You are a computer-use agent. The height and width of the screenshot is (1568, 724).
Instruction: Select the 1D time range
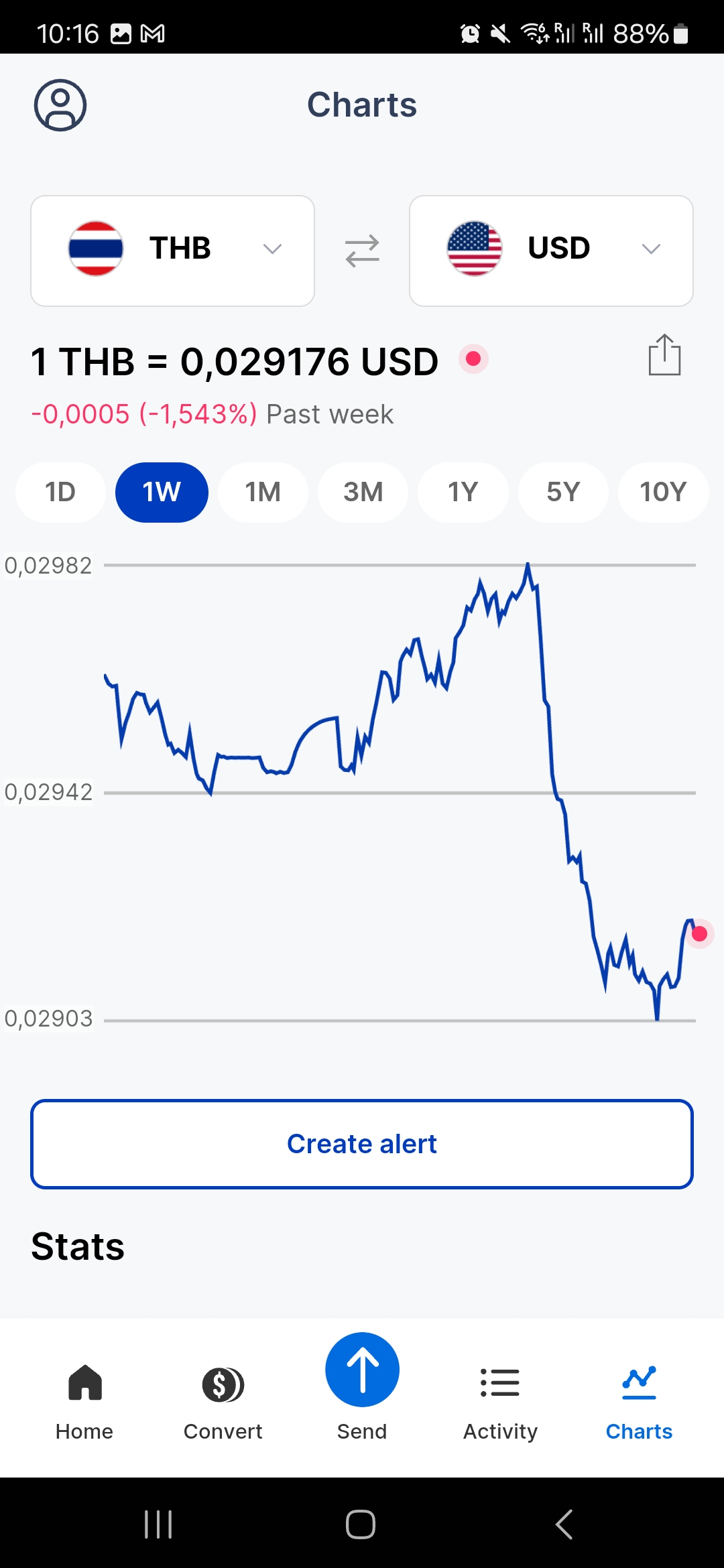(60, 493)
